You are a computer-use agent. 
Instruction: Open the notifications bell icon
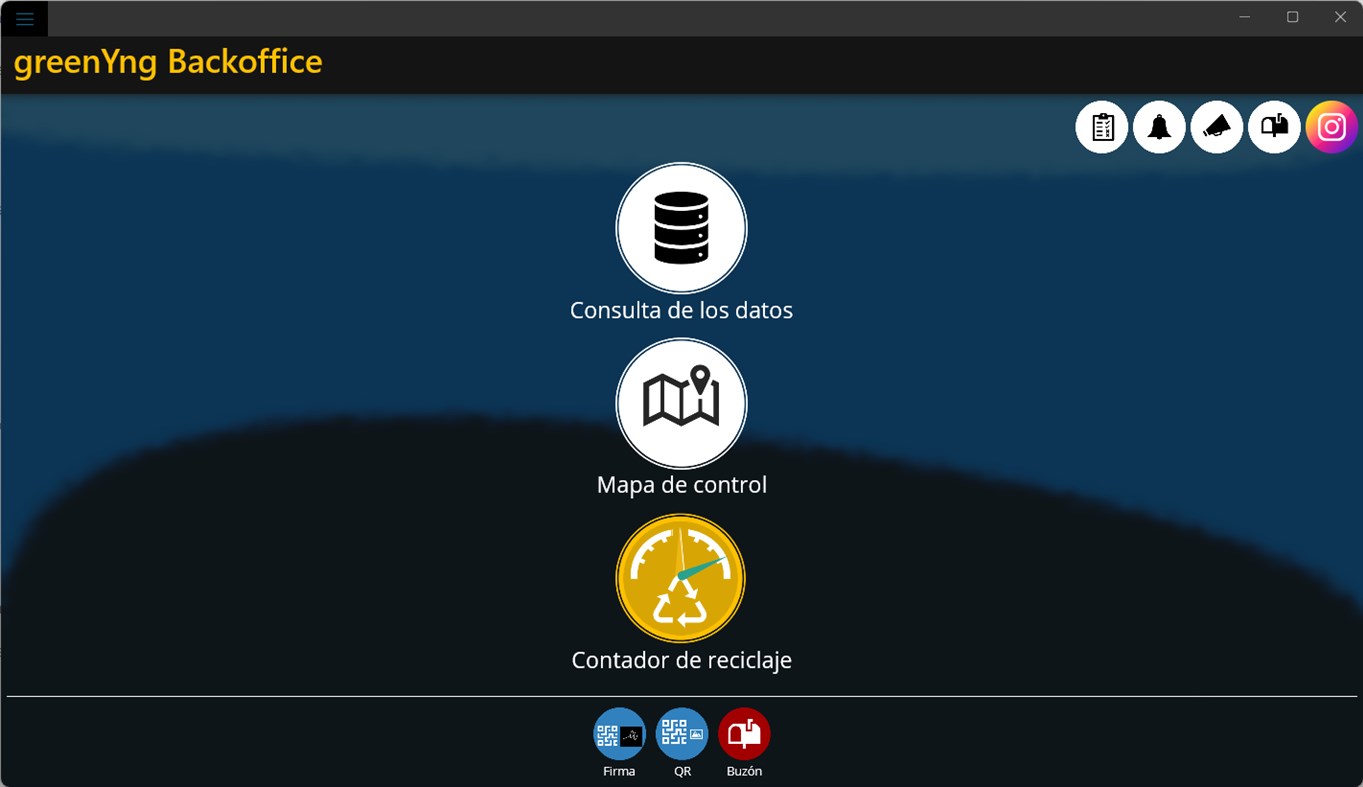1159,127
